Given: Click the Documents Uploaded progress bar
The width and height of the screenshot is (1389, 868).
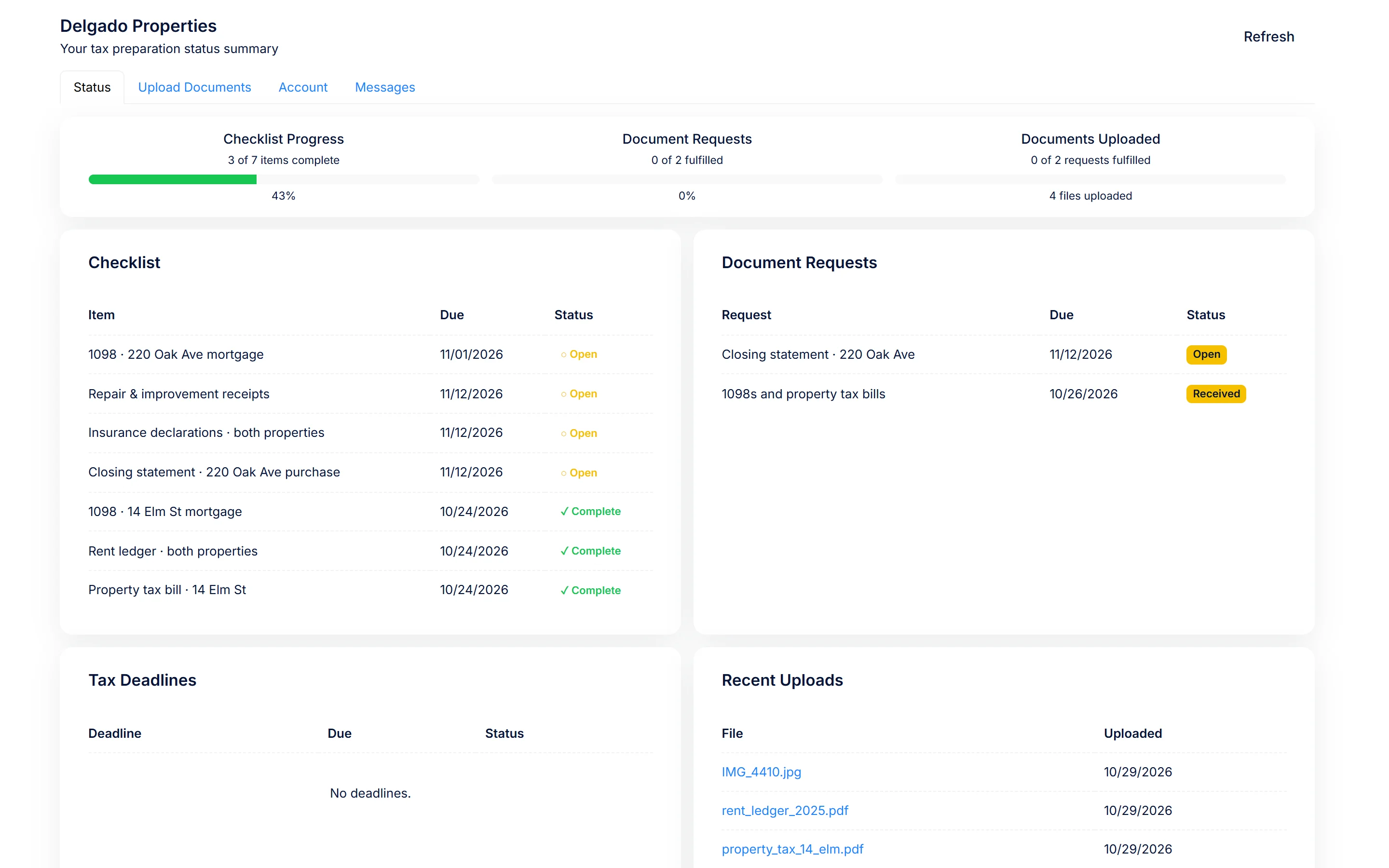Looking at the screenshot, I should (x=1090, y=180).
